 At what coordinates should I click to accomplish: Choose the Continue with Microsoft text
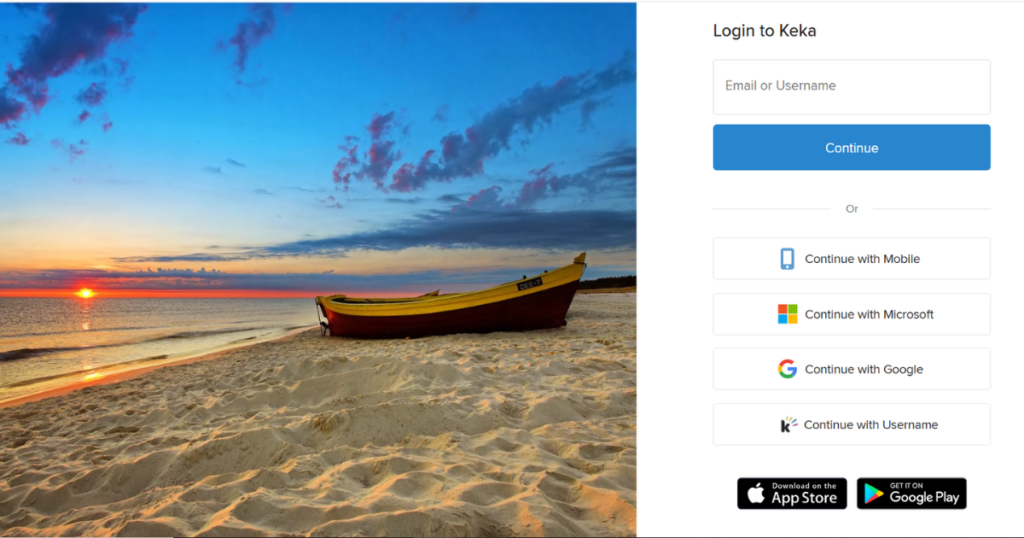[x=869, y=314]
